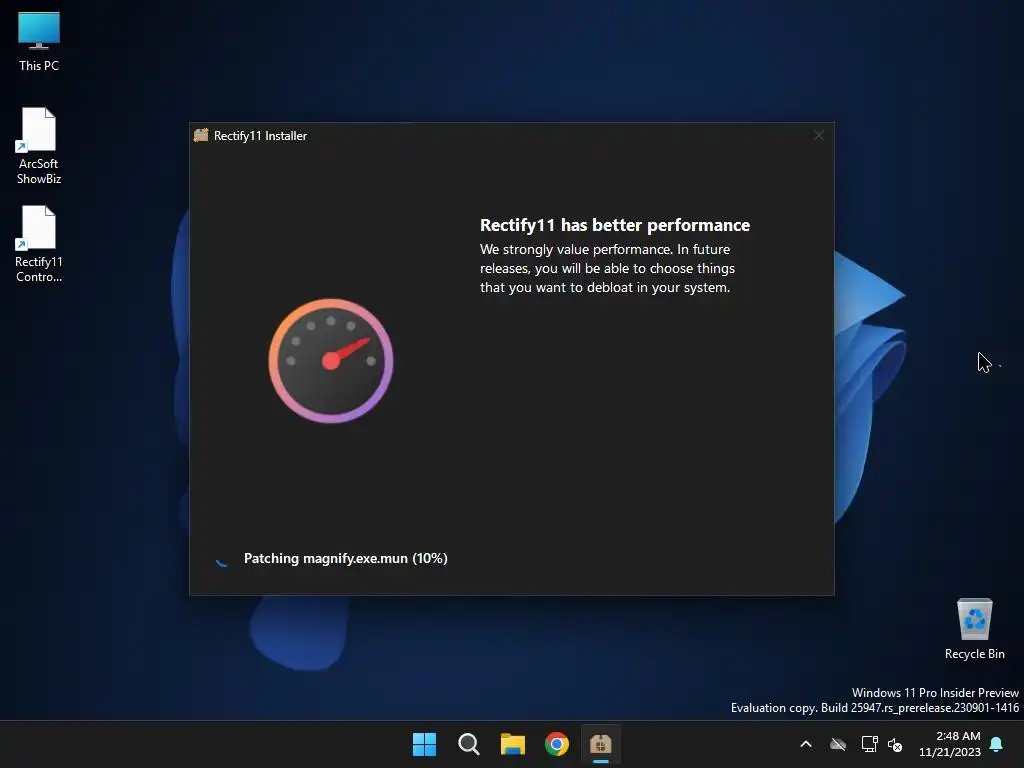Open the This PC desktop icon
Viewport: 1024px width, 768px height.
[x=39, y=42]
